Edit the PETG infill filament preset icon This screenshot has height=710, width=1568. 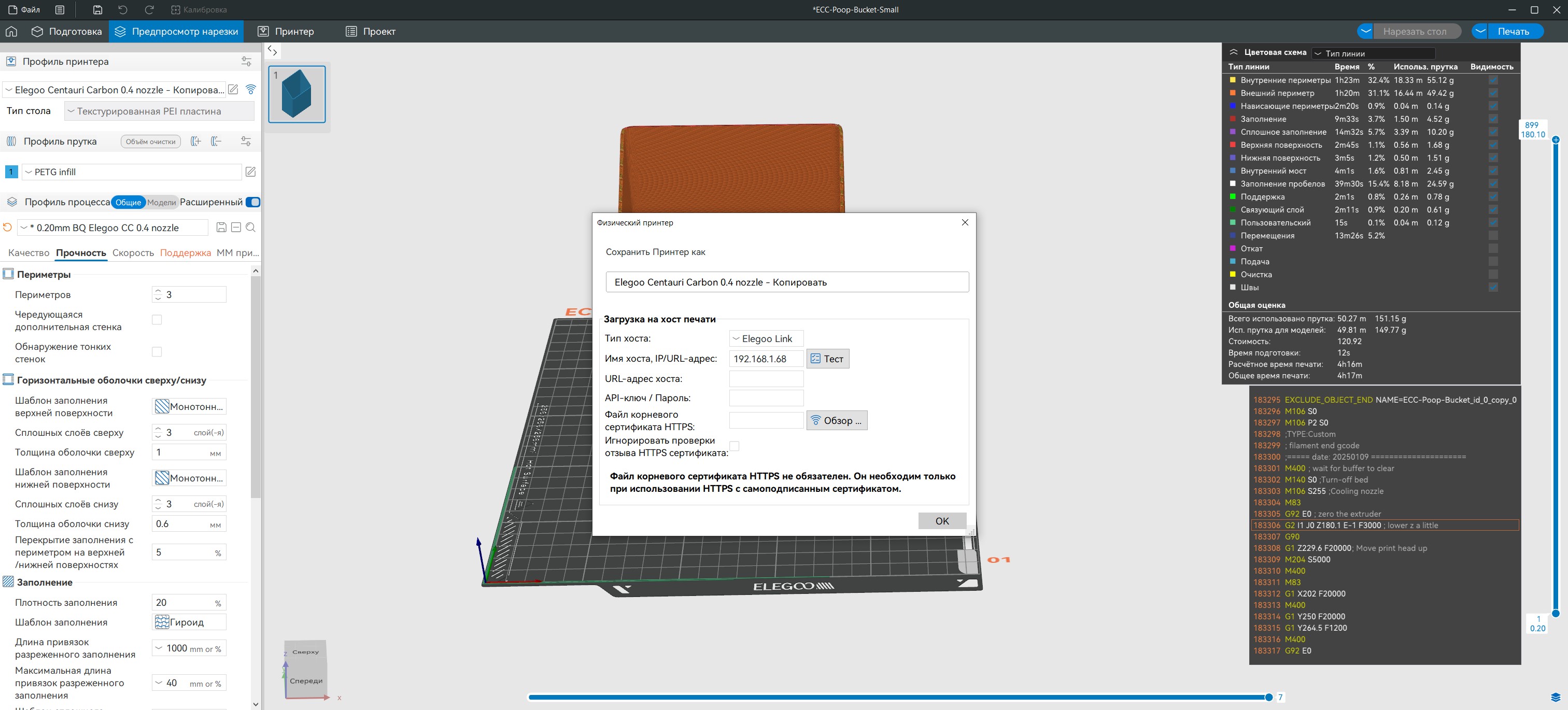tap(250, 172)
